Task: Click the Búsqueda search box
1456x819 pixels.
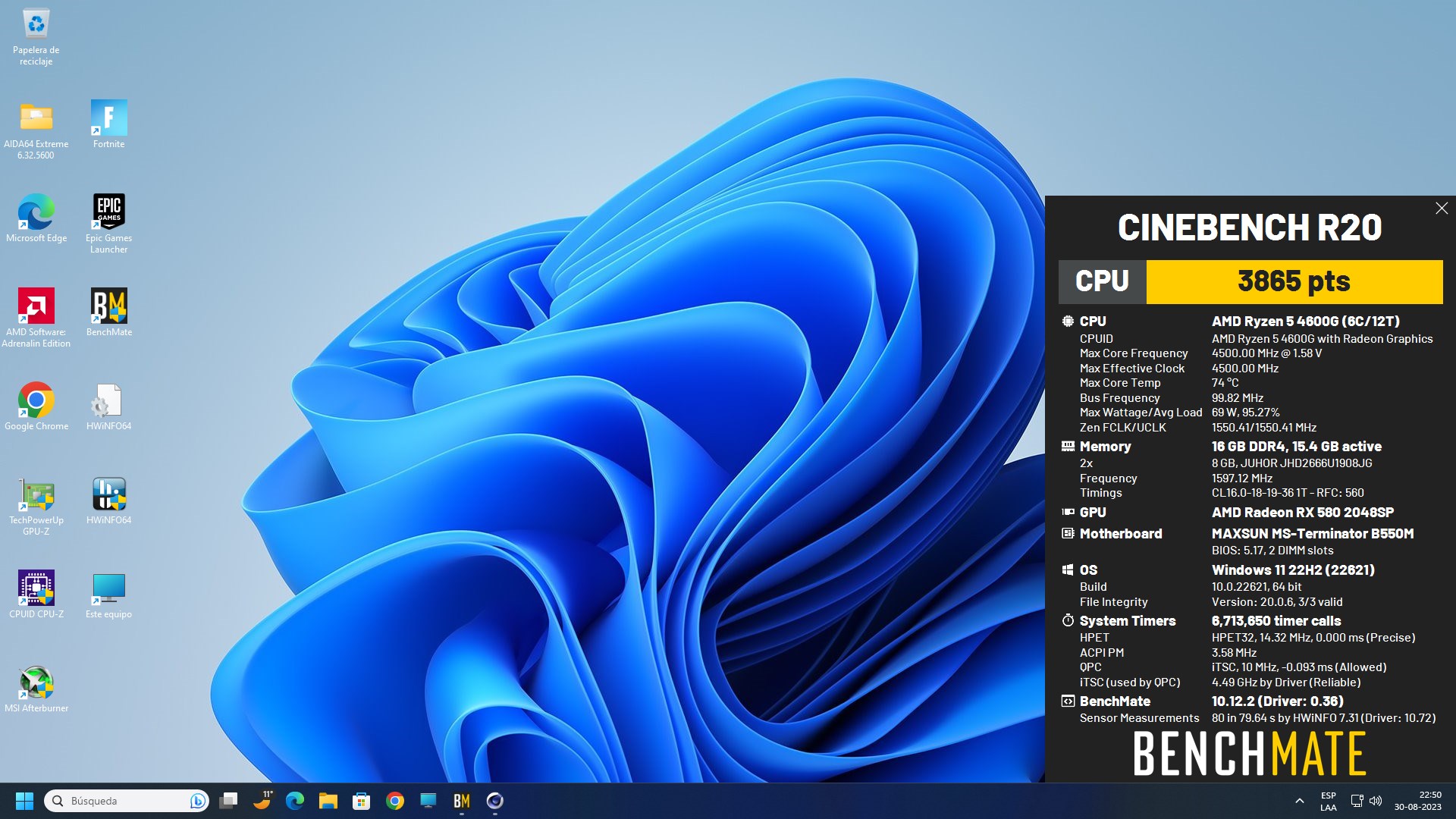Action: [127, 801]
